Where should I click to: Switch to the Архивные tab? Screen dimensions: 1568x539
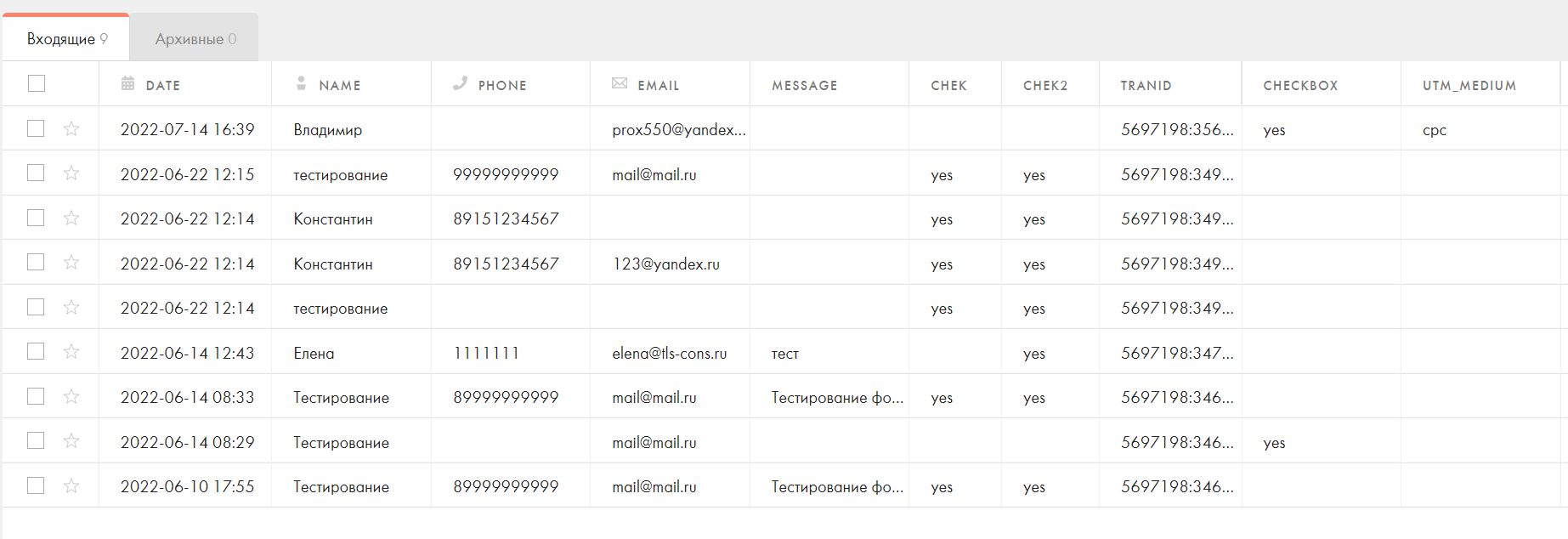195,39
